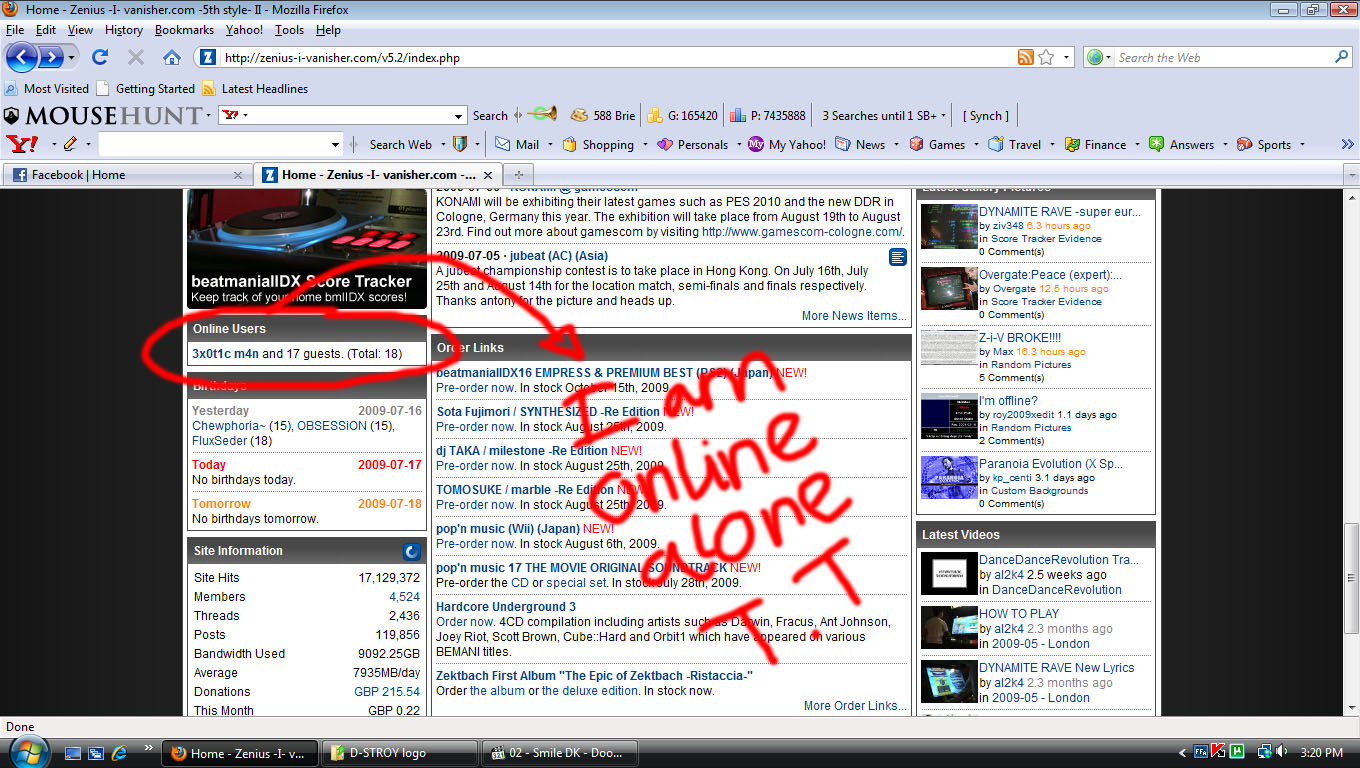Viewport: 1360px width, 768px height.
Task: Open the History menu
Action: point(124,30)
